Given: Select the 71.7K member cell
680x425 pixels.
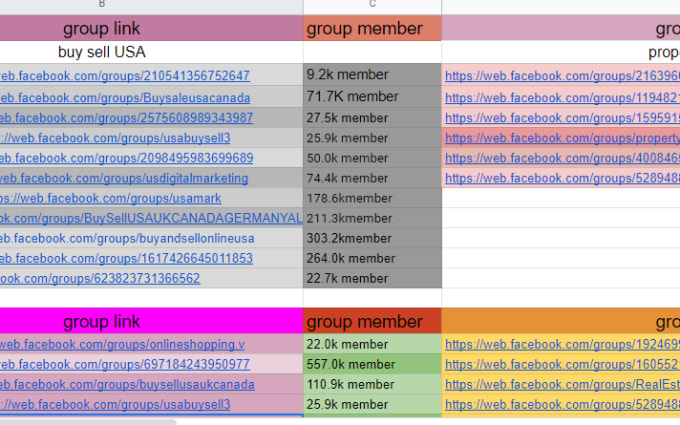Looking at the screenshot, I should point(372,96).
